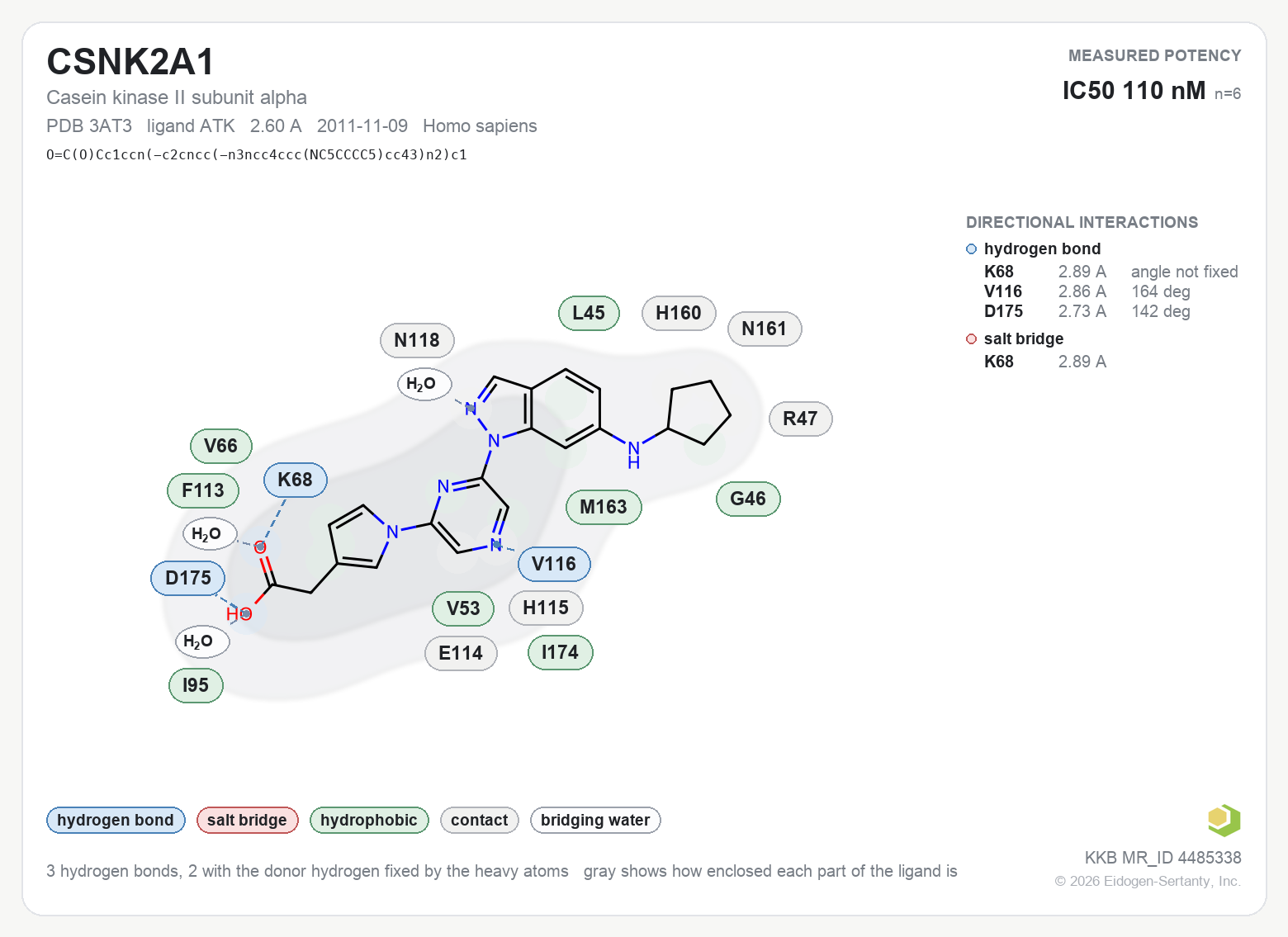Click residue label E114

pyautogui.click(x=461, y=653)
